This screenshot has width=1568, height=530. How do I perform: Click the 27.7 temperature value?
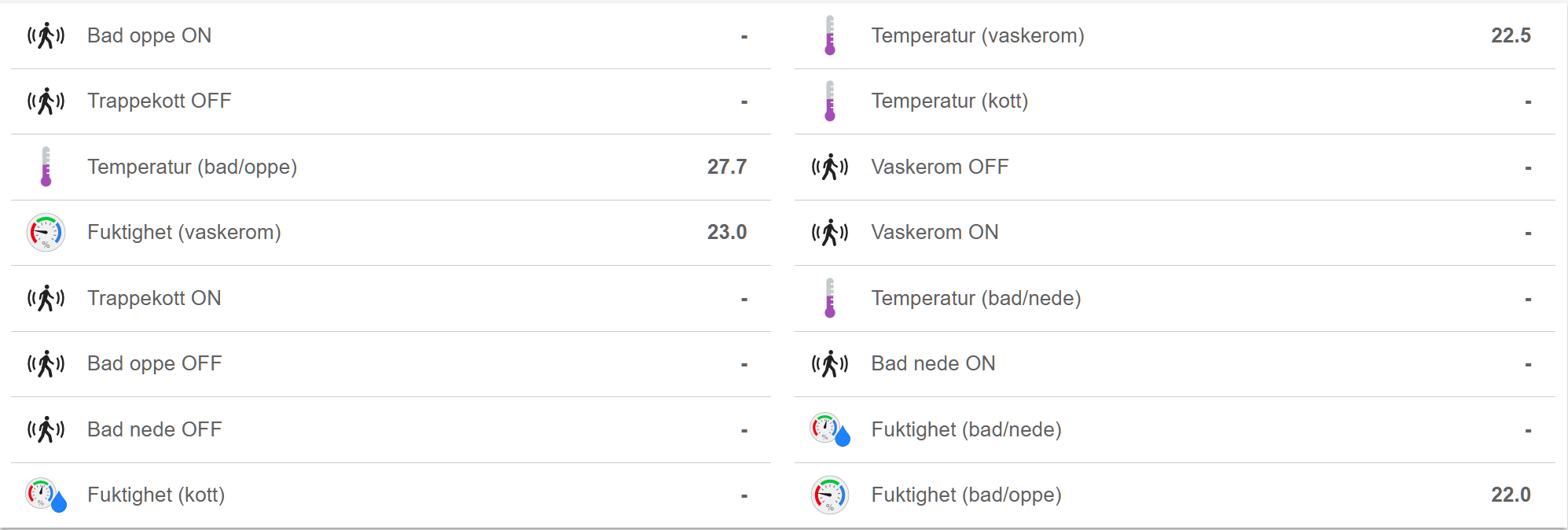tap(726, 167)
